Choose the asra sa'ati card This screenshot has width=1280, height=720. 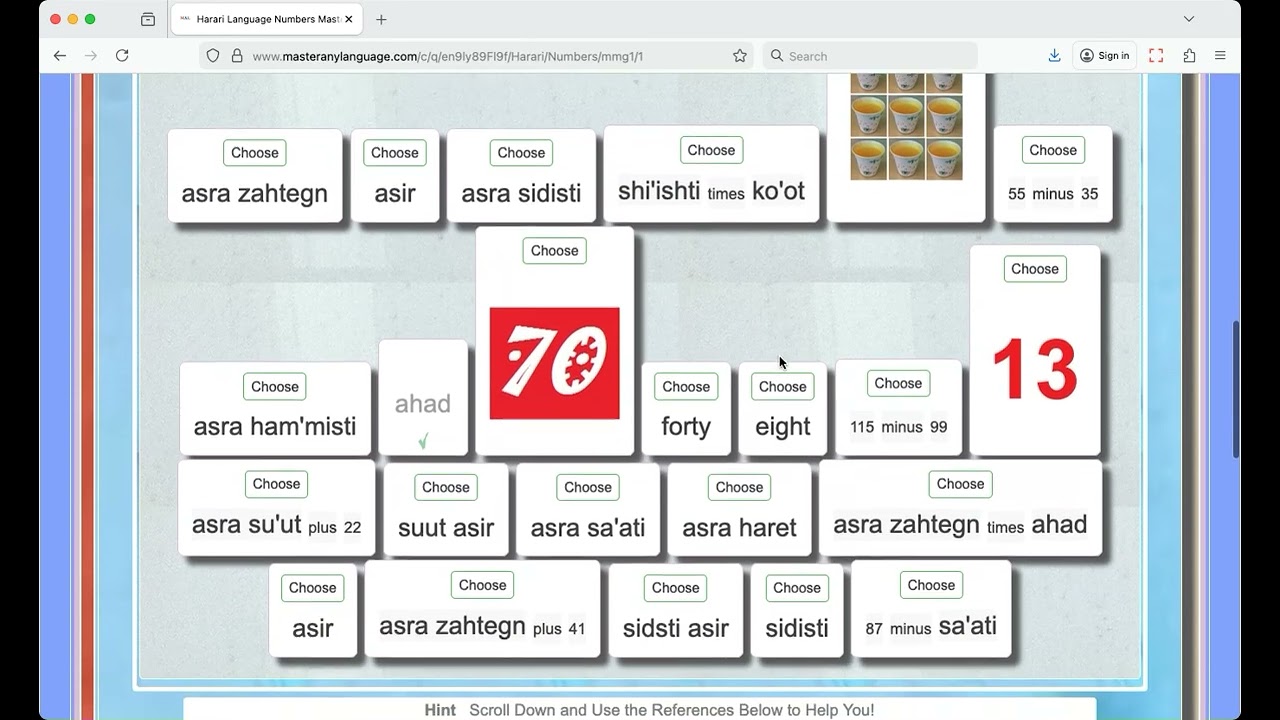(588, 487)
